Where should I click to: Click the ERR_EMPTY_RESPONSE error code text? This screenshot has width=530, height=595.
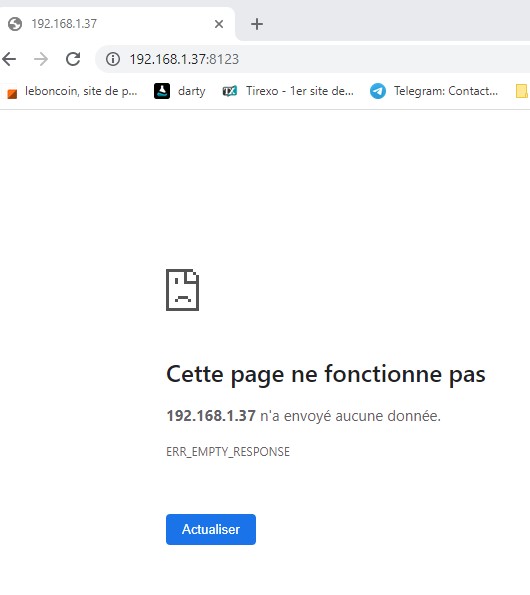(228, 452)
